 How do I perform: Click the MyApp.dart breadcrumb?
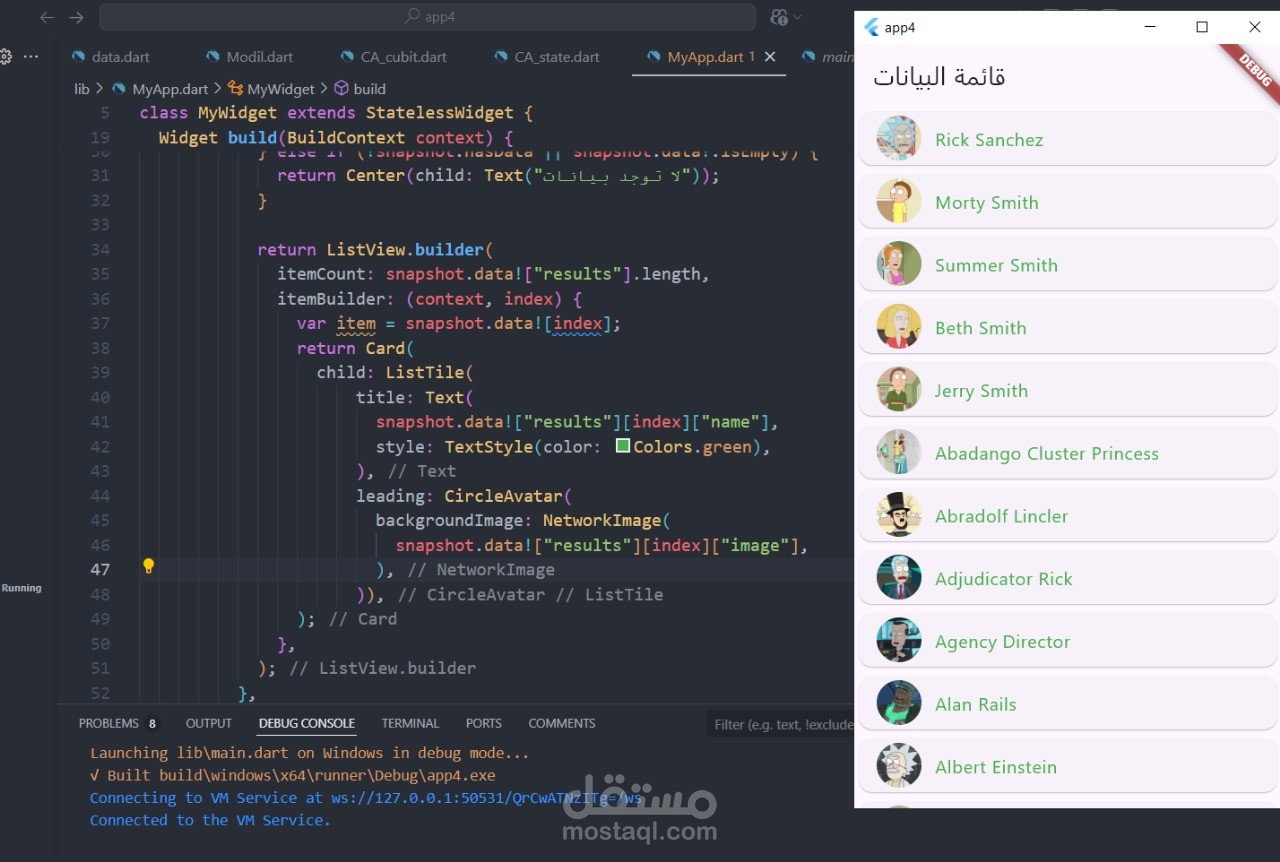point(160,89)
